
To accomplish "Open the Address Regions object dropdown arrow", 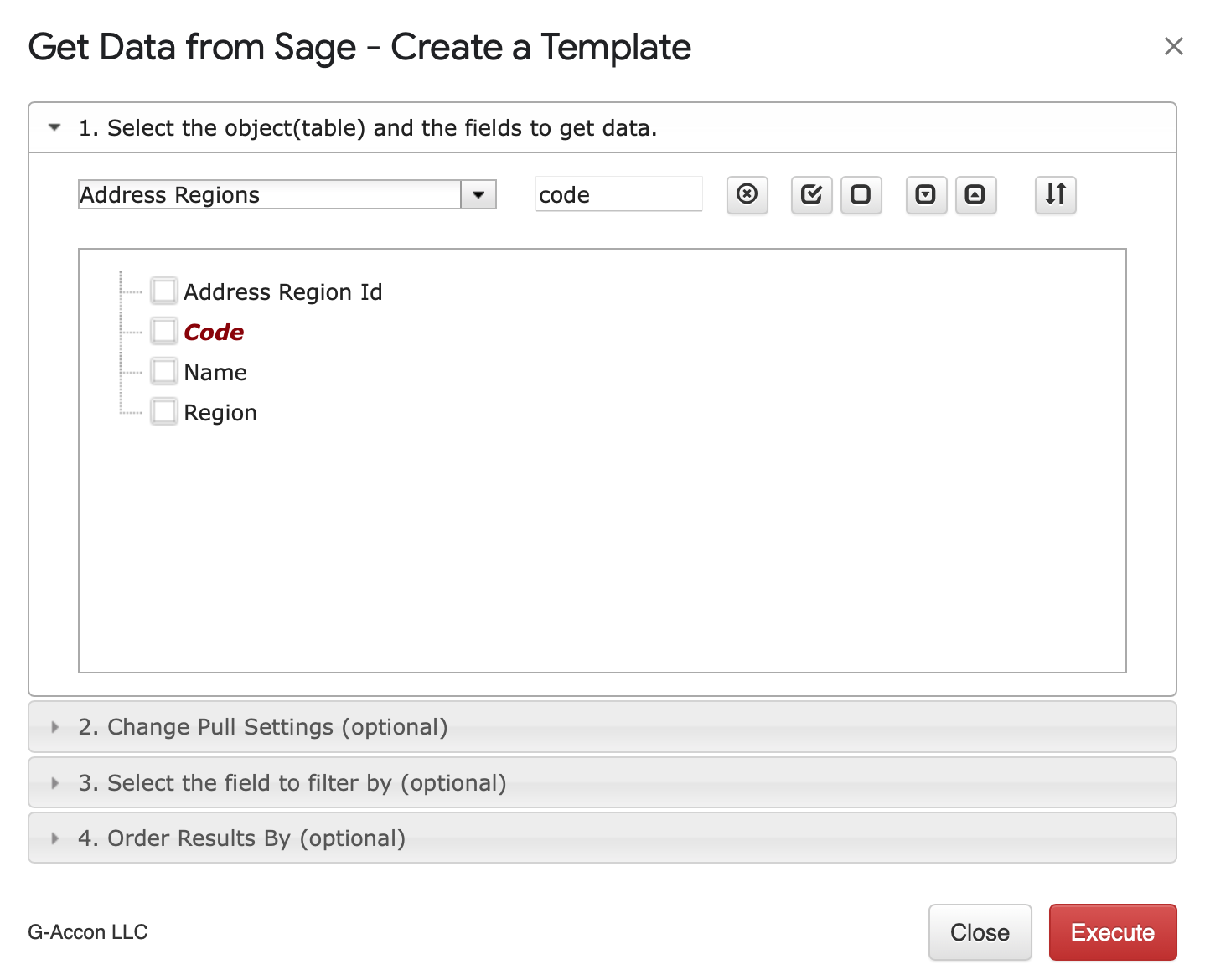I will tap(478, 195).
